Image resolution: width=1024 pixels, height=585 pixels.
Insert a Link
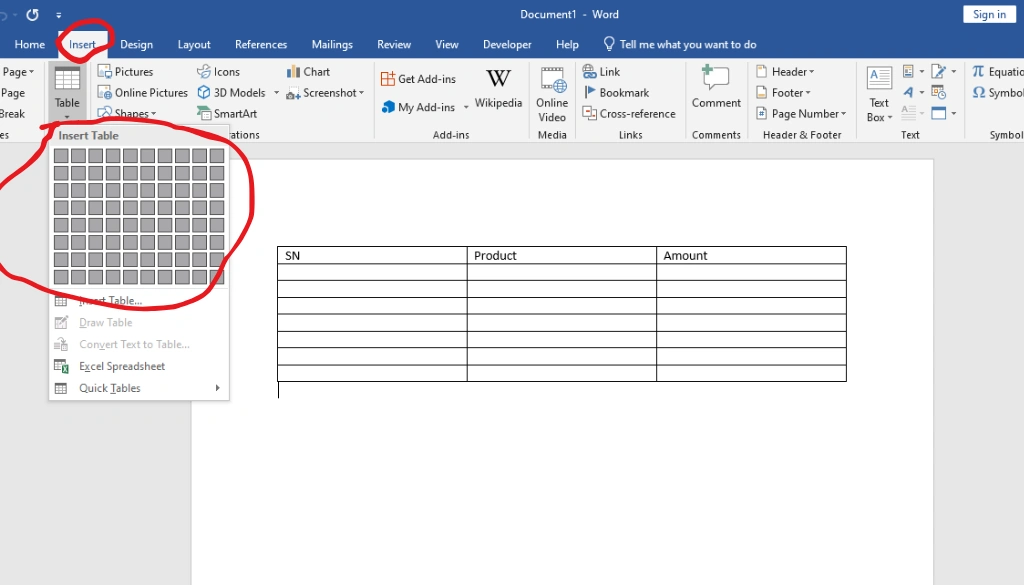pos(601,72)
